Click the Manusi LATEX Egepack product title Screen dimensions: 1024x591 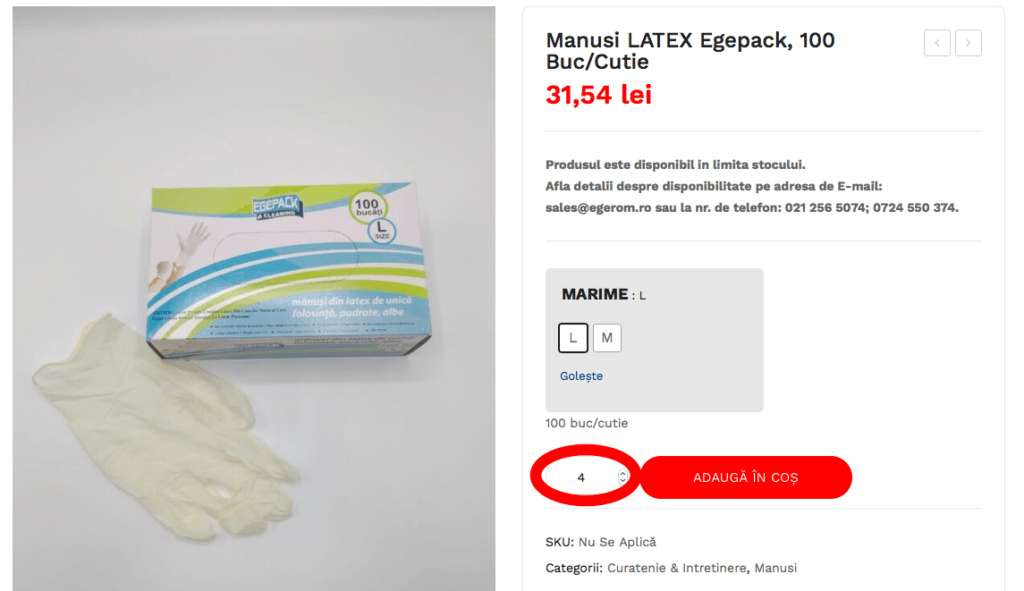click(x=690, y=51)
